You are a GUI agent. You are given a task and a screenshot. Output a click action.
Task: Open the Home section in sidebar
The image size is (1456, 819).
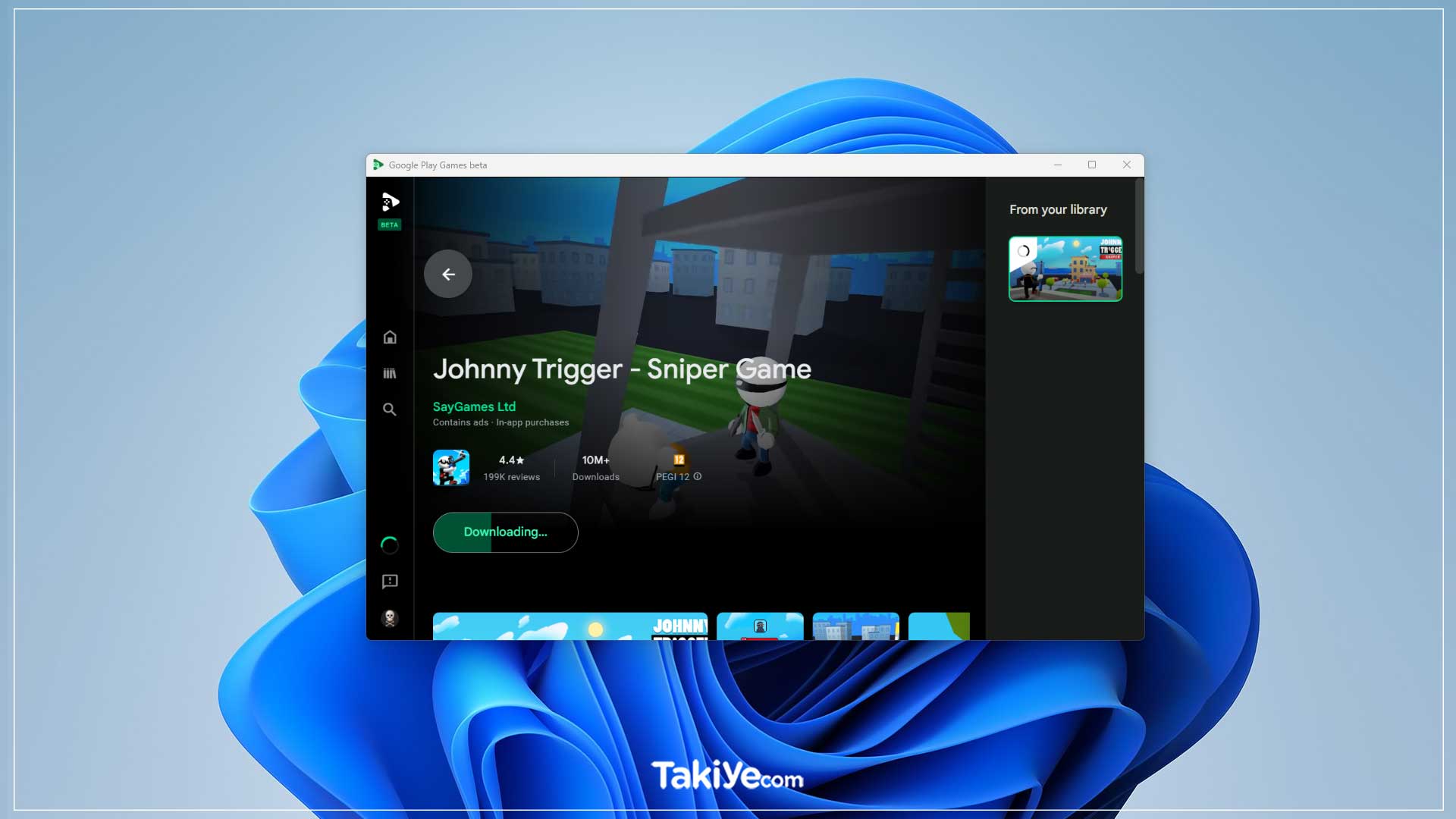(390, 337)
